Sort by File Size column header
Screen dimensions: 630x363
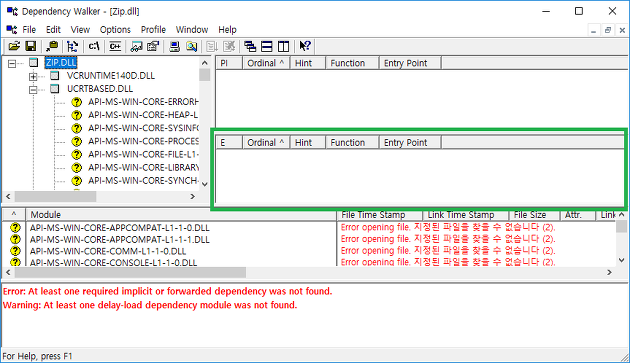534,215
